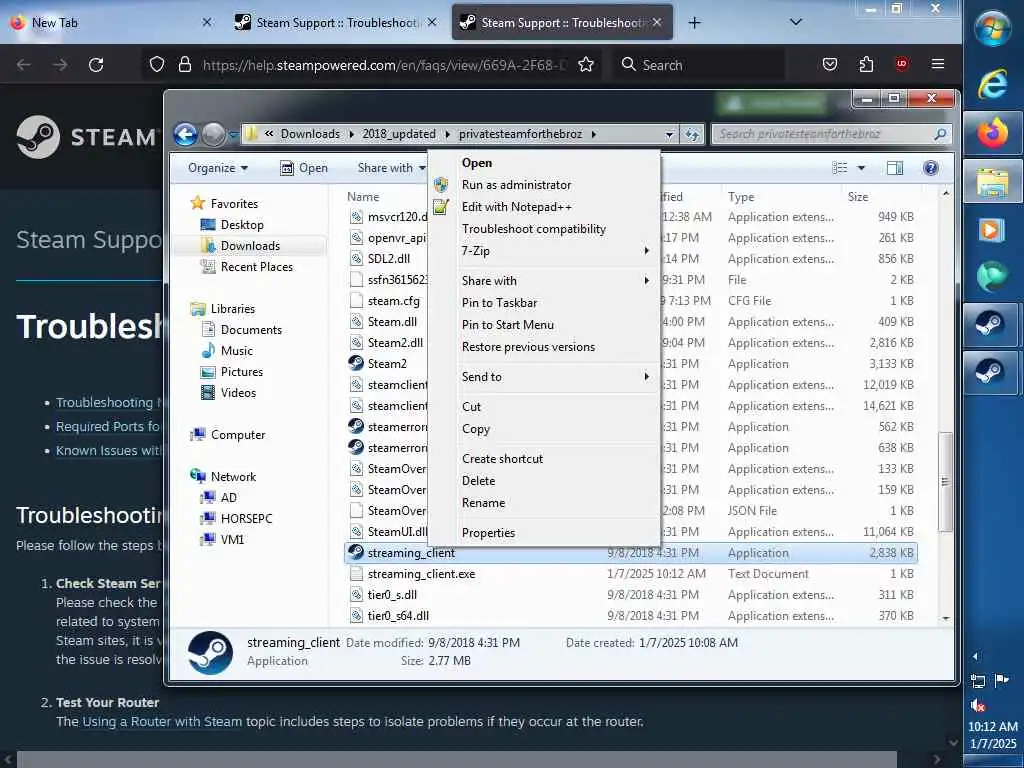Click Share with in Explorer toolbar
The image size is (1024, 768).
tap(391, 168)
